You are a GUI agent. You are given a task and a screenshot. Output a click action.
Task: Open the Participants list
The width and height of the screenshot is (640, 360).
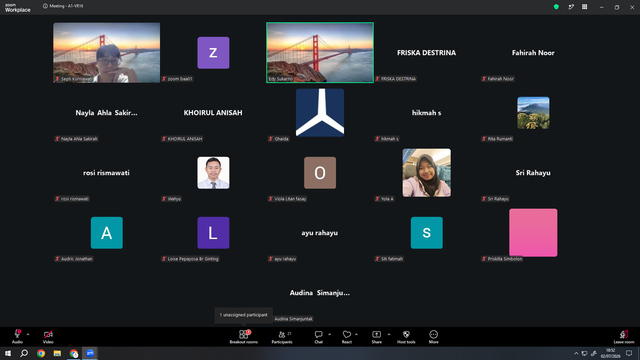(282, 336)
